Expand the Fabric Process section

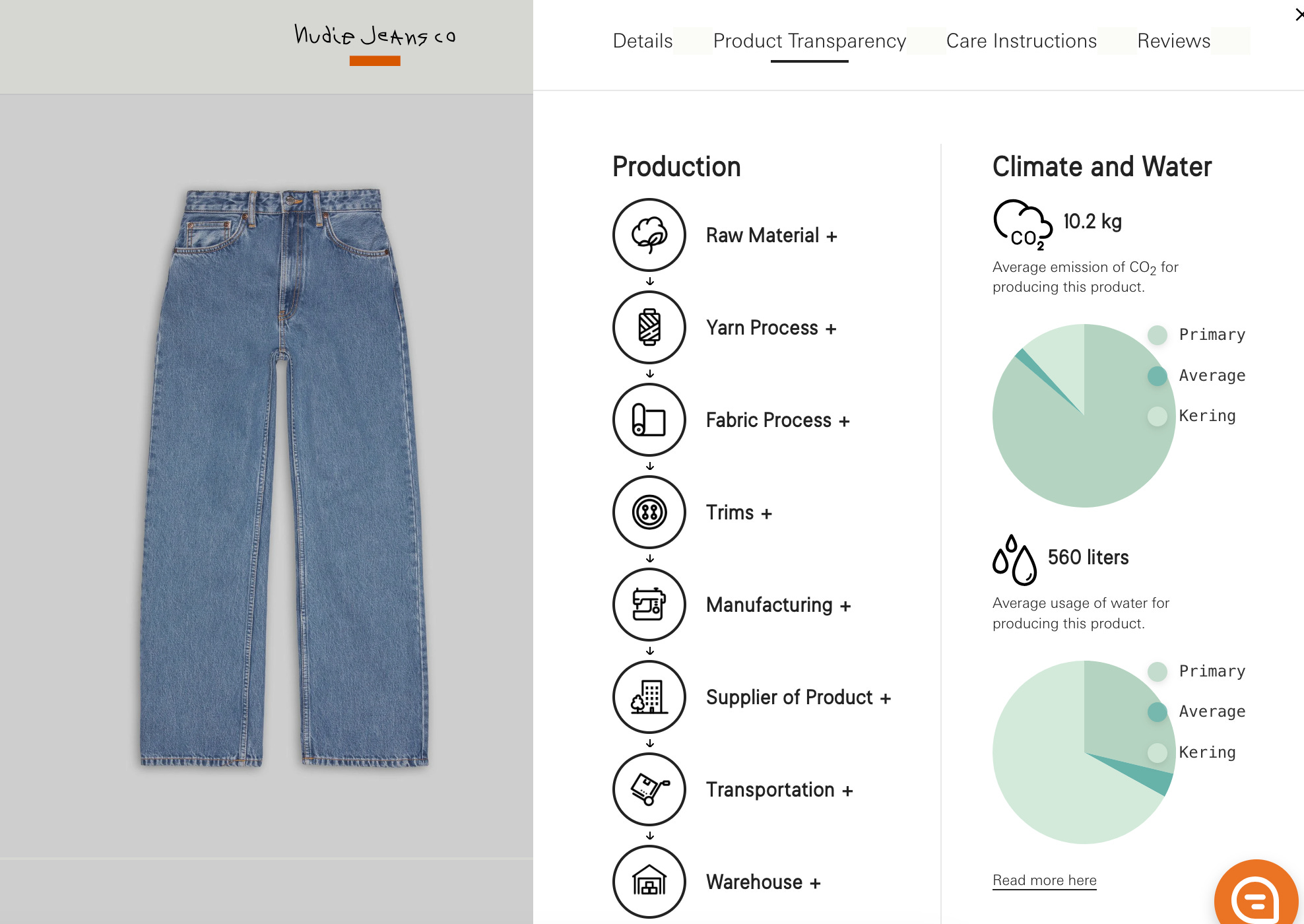(x=777, y=420)
